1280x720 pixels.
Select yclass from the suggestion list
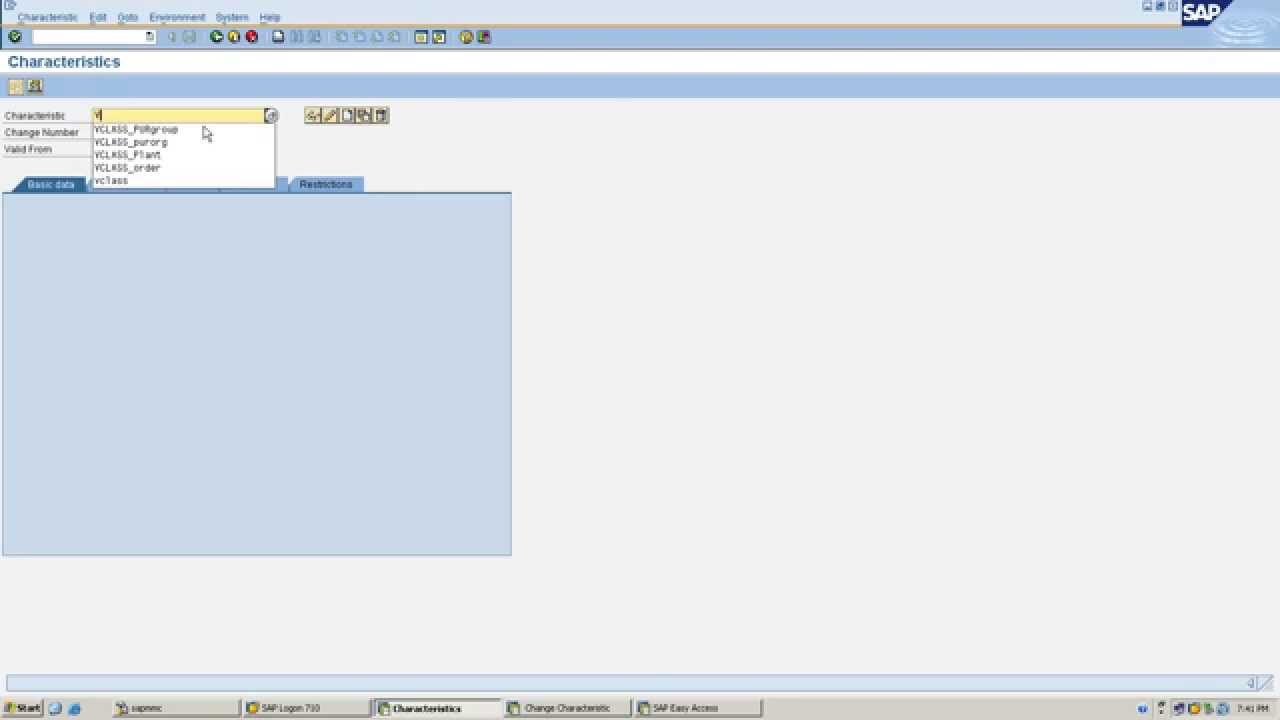pos(111,181)
